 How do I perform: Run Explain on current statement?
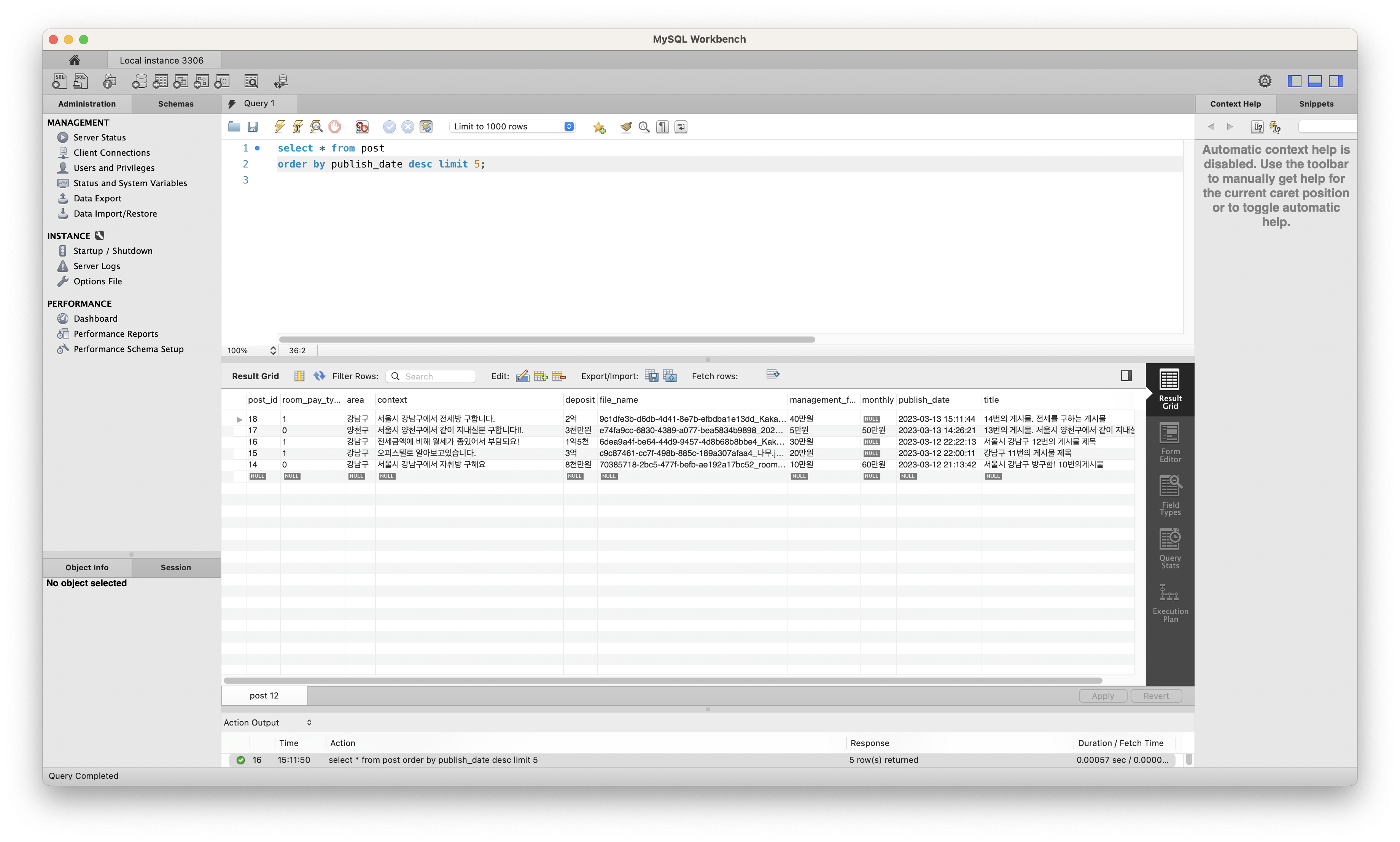pos(317,126)
